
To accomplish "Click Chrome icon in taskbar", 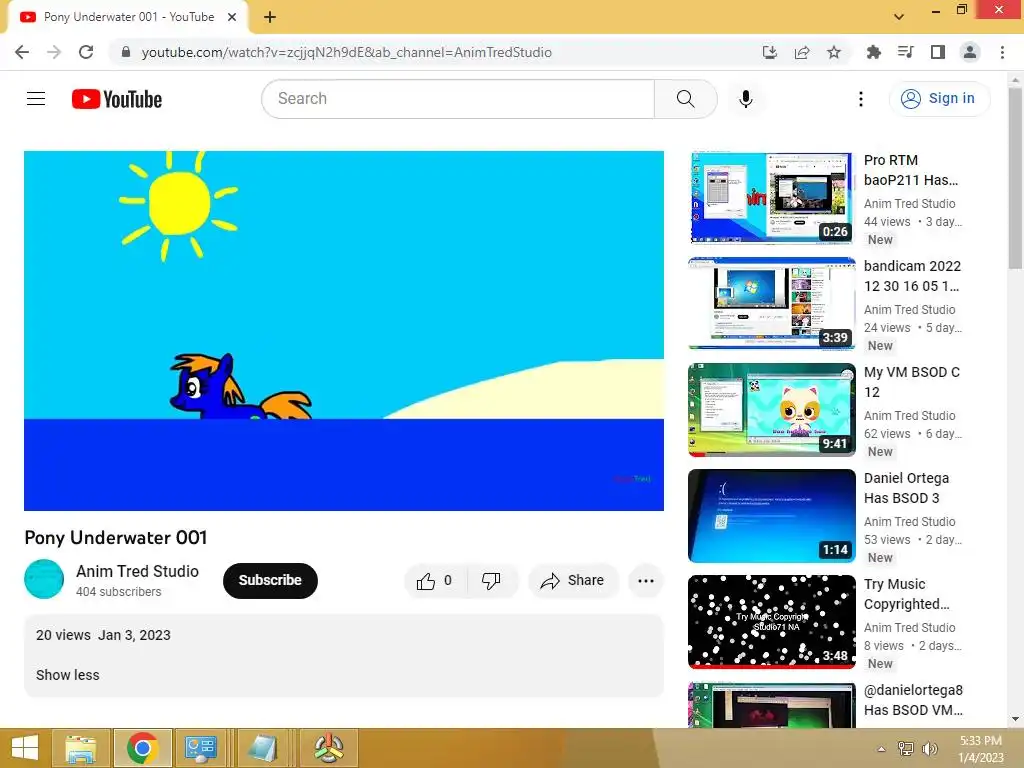I will (142, 748).
